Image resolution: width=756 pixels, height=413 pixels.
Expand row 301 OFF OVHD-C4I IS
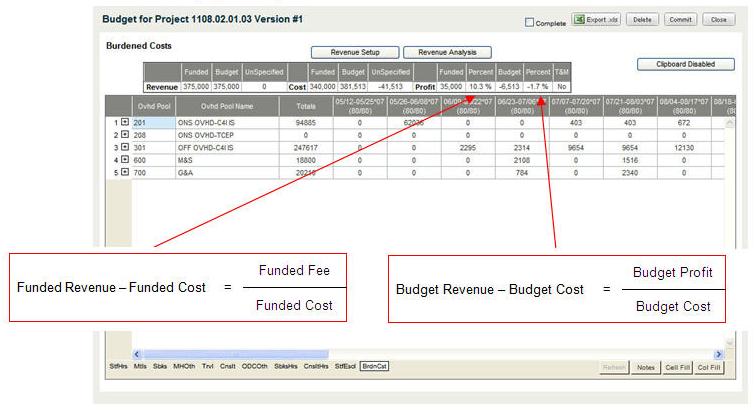click(124, 148)
